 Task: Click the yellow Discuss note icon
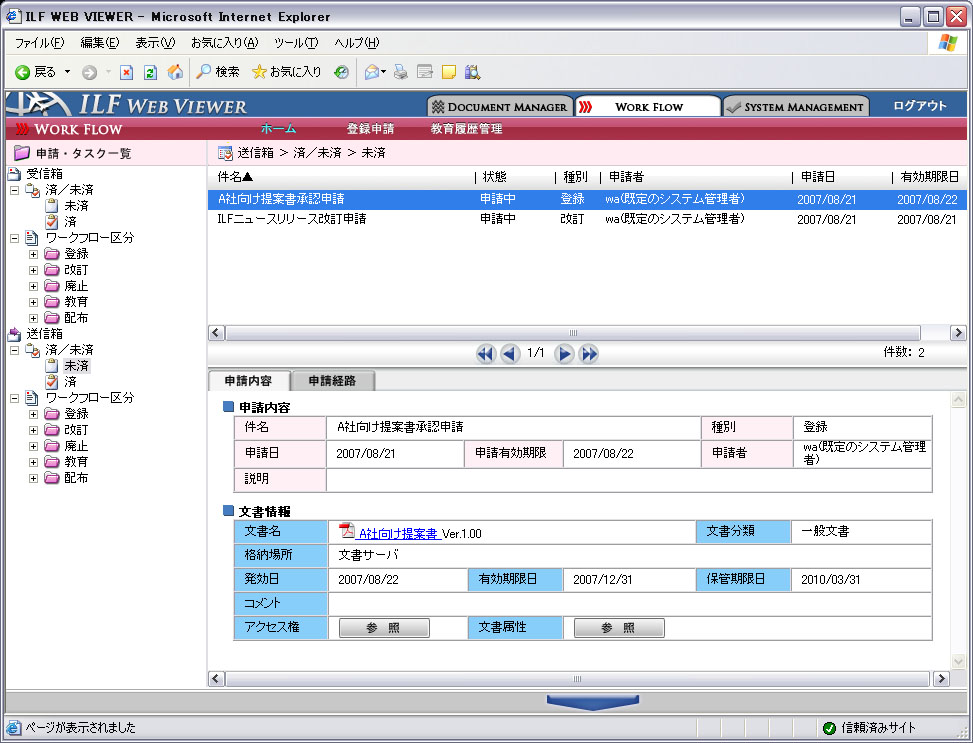[x=449, y=73]
